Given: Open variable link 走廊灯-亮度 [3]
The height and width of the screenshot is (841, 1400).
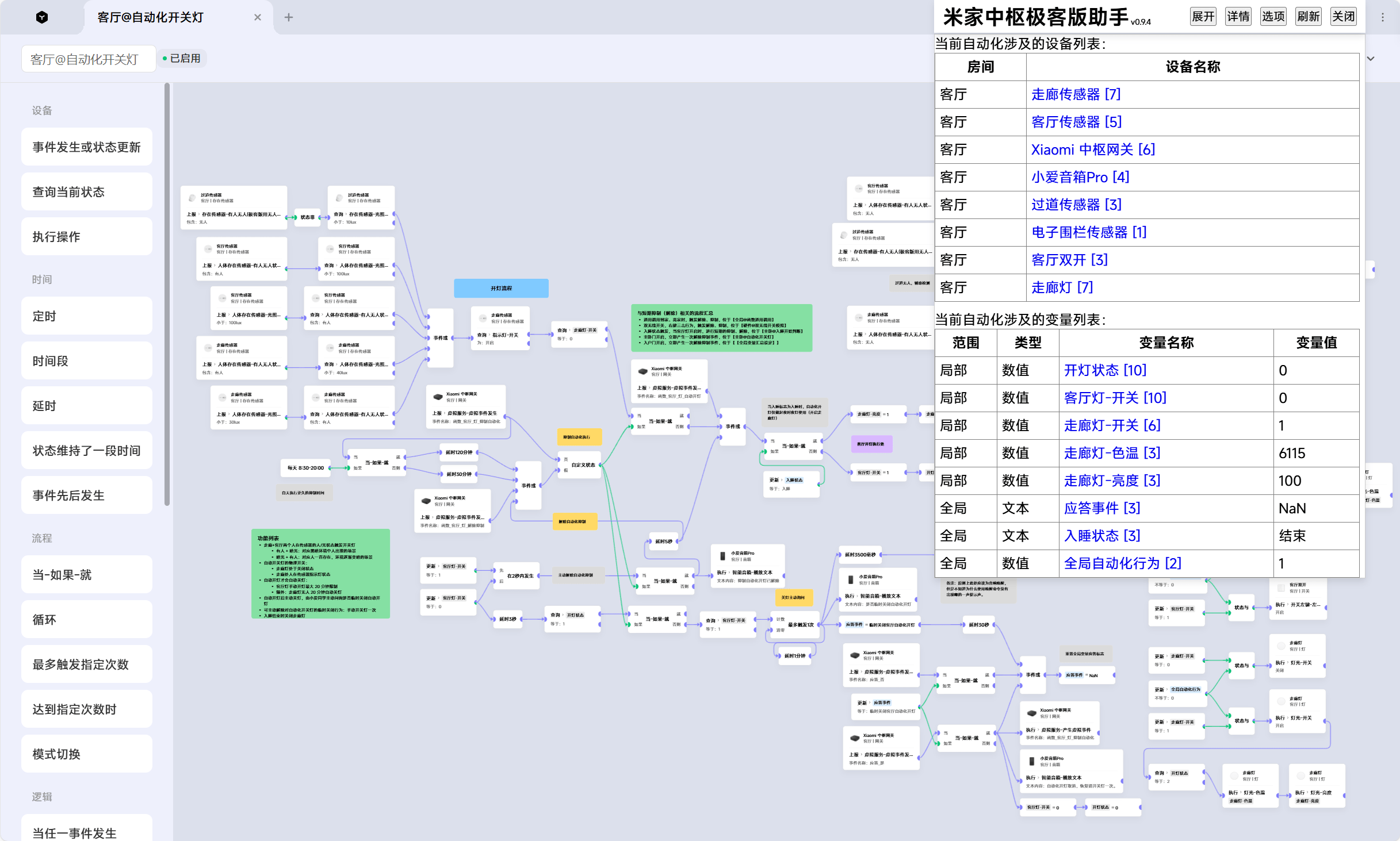Looking at the screenshot, I should tap(1112, 481).
